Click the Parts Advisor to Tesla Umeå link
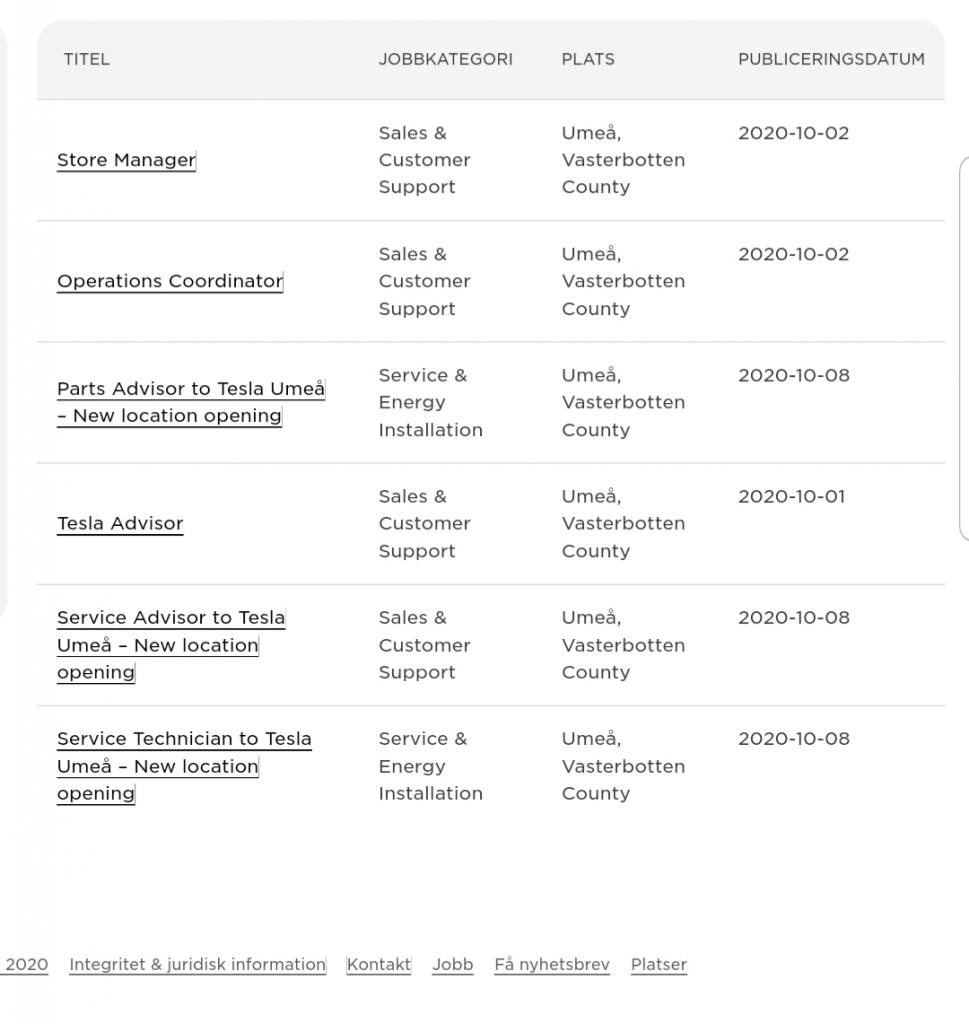The image size is (969, 1024). point(190,402)
